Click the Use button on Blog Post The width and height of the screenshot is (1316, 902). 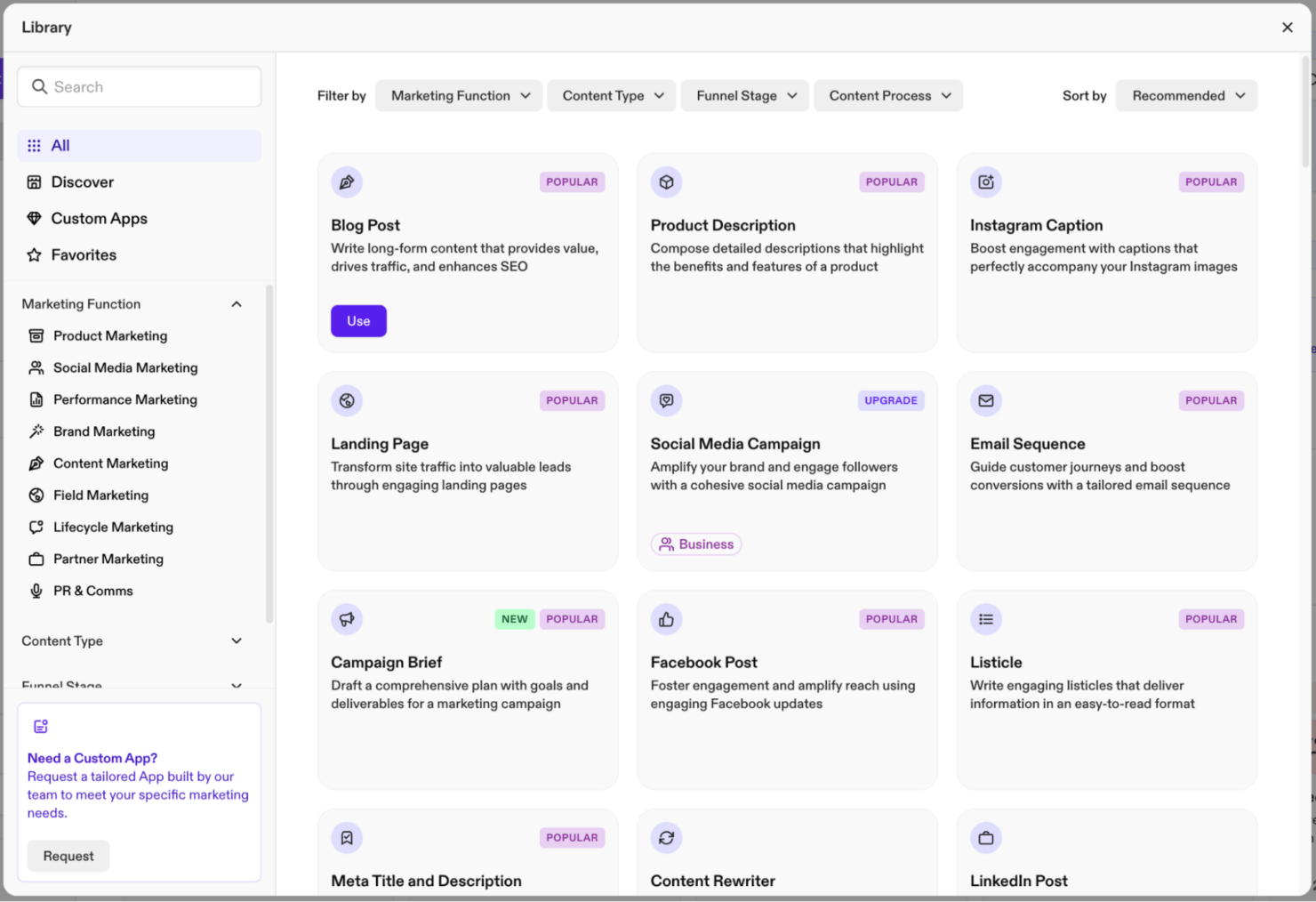358,320
